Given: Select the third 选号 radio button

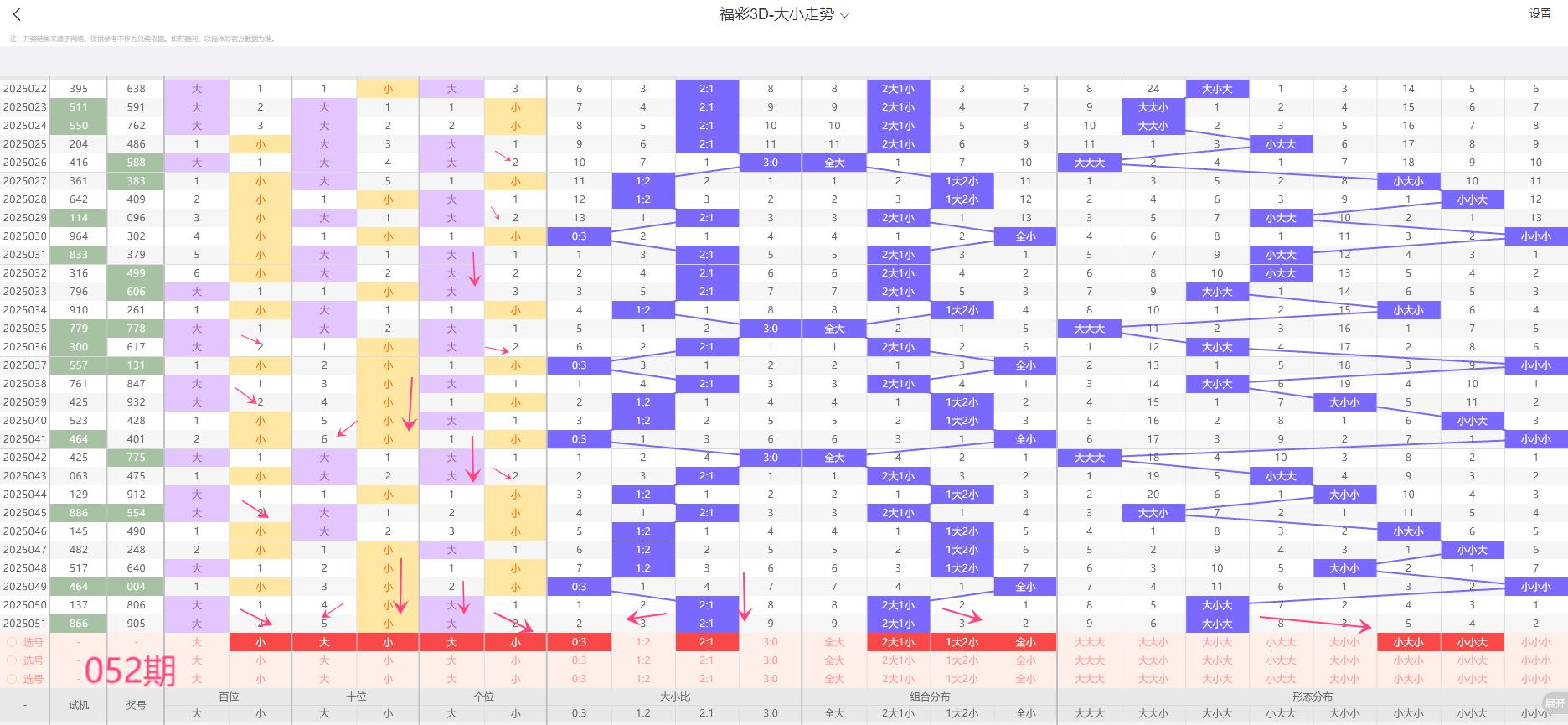Looking at the screenshot, I should click(x=13, y=679).
